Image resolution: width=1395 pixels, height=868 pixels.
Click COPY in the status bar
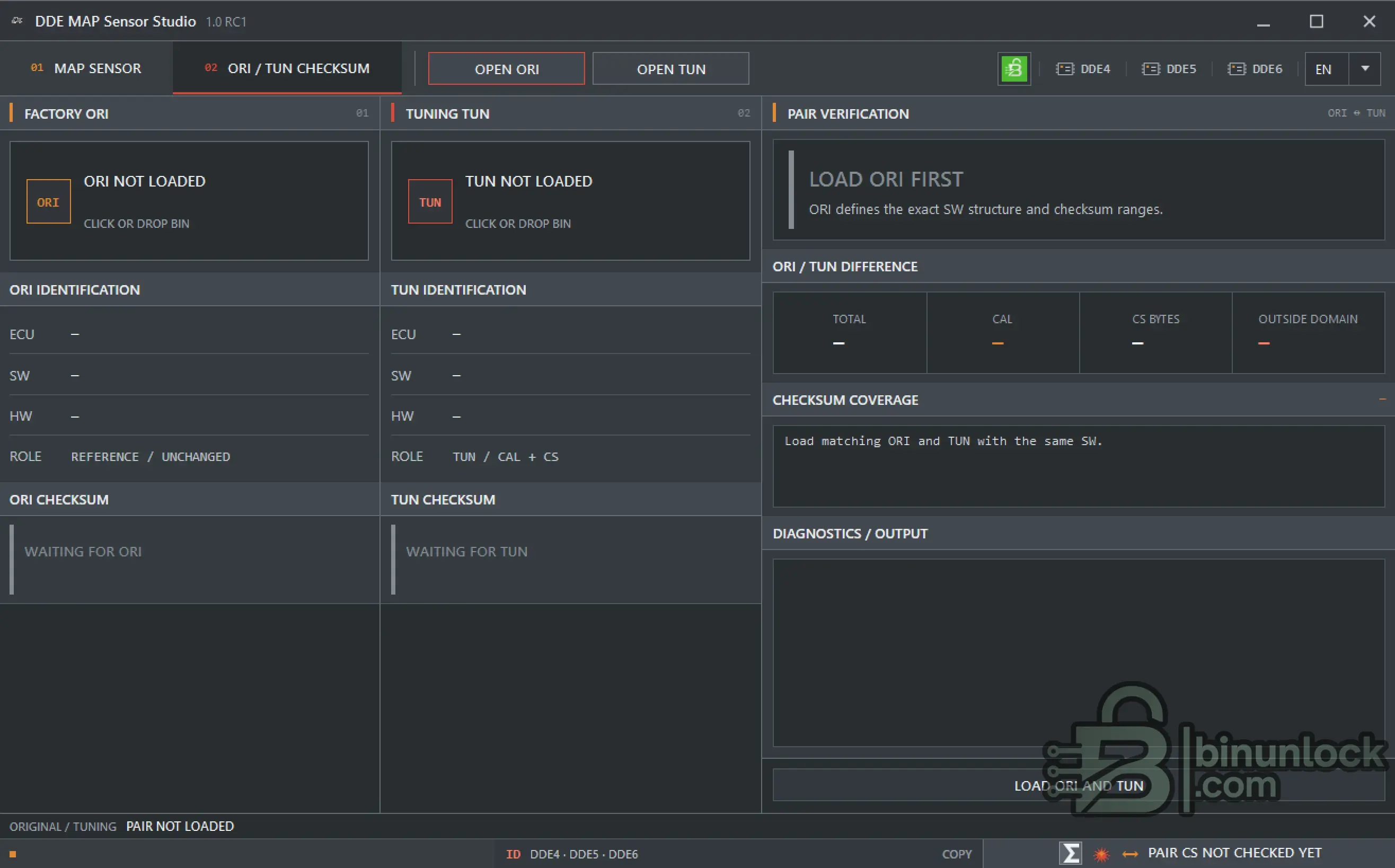point(957,854)
